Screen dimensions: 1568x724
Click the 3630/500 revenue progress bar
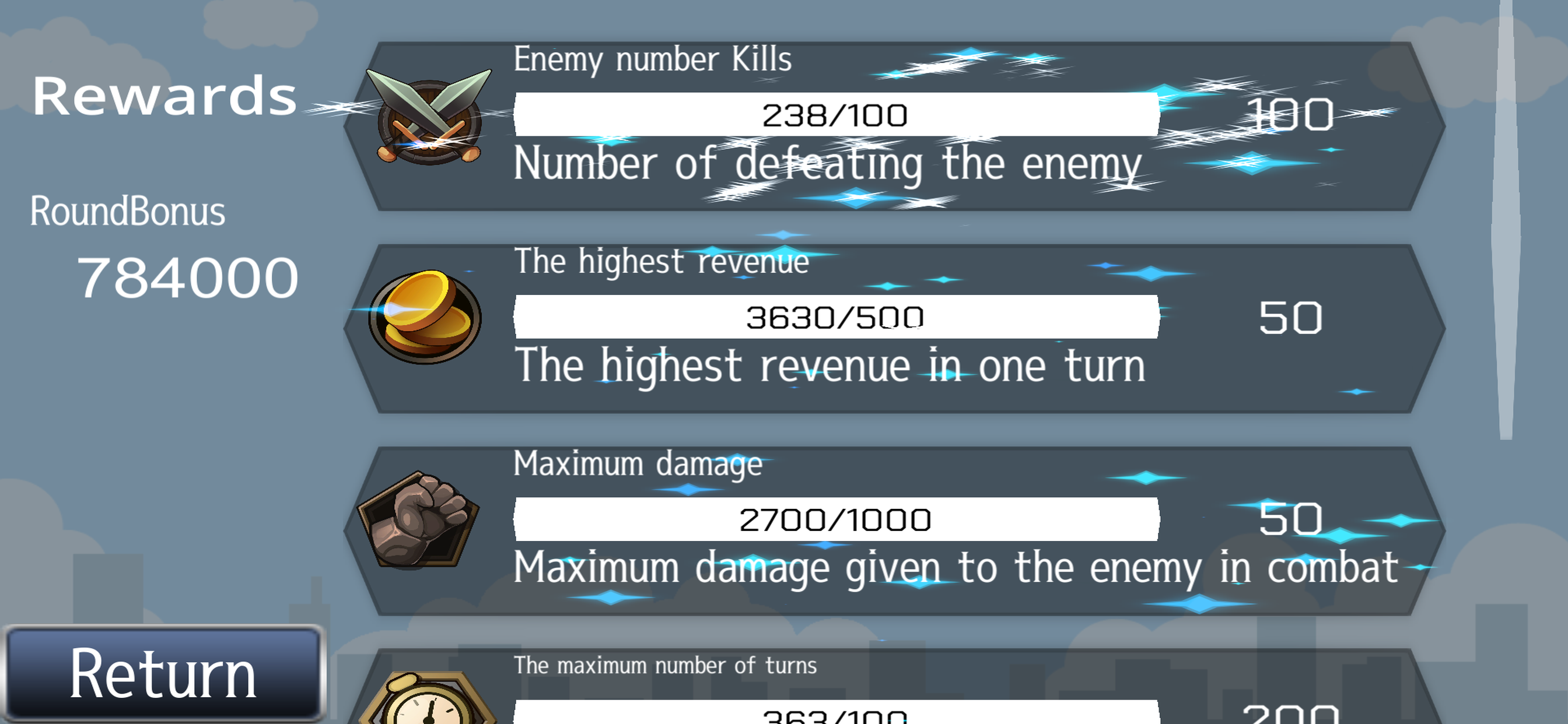[x=836, y=317]
